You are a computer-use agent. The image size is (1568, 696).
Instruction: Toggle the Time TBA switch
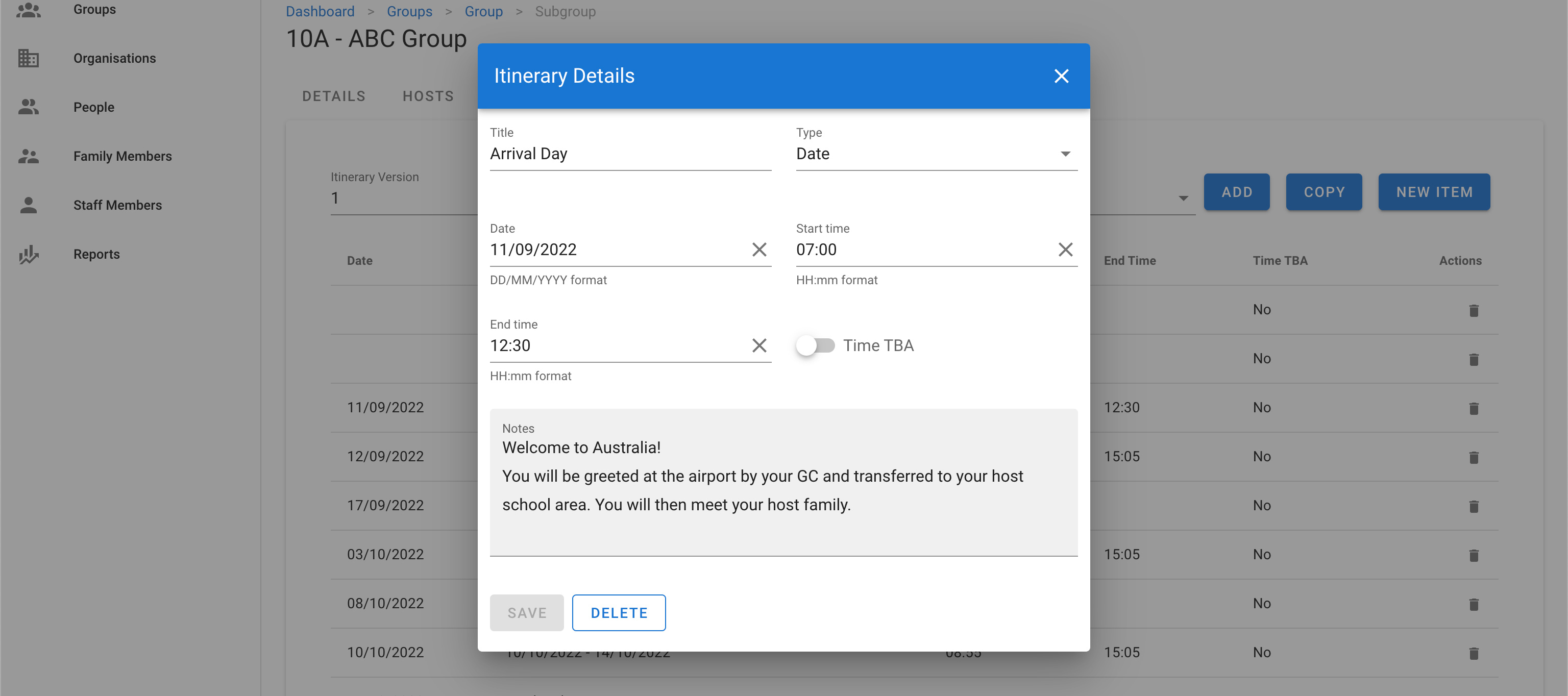coord(815,345)
